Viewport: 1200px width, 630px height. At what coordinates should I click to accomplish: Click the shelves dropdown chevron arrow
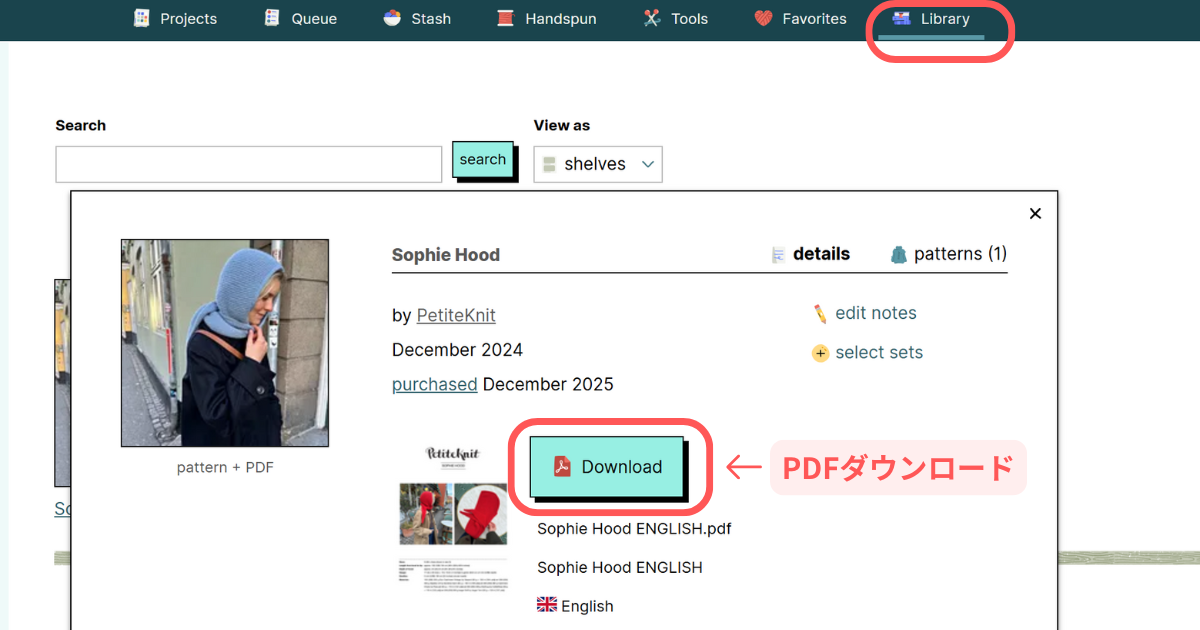648,164
